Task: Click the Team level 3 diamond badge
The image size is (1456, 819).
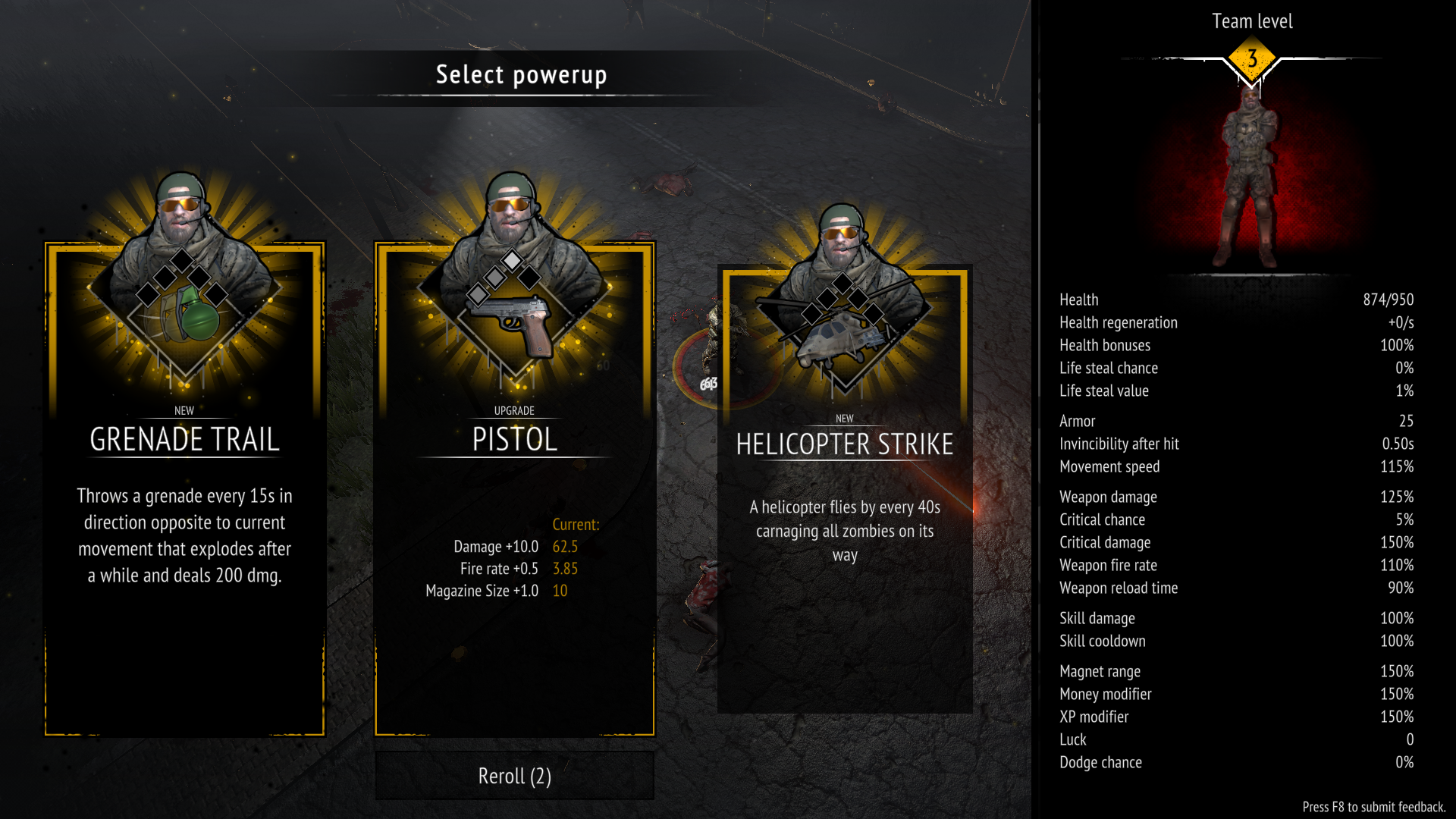Action: 1252,58
